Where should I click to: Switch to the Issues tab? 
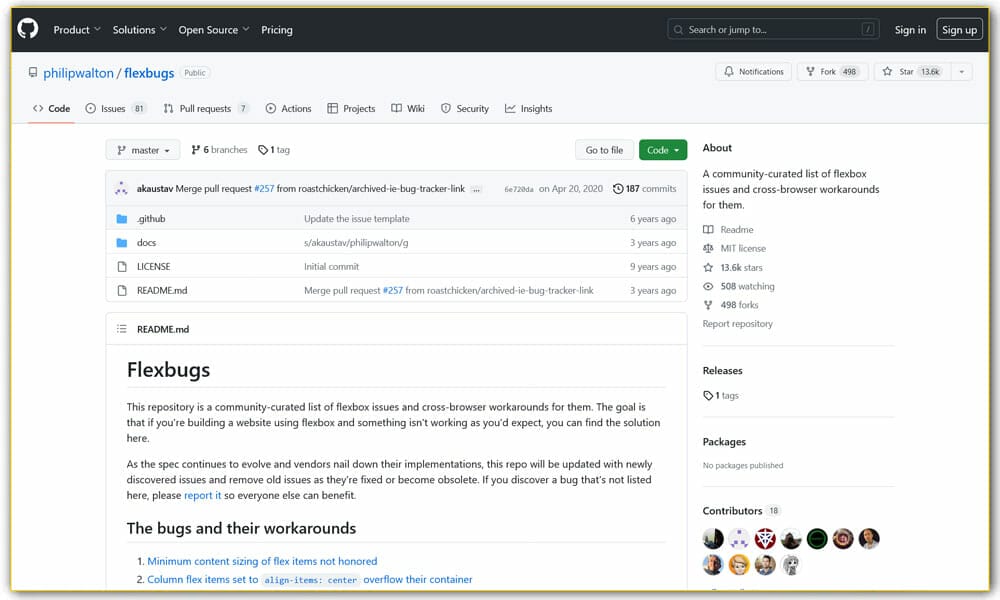pos(112,109)
